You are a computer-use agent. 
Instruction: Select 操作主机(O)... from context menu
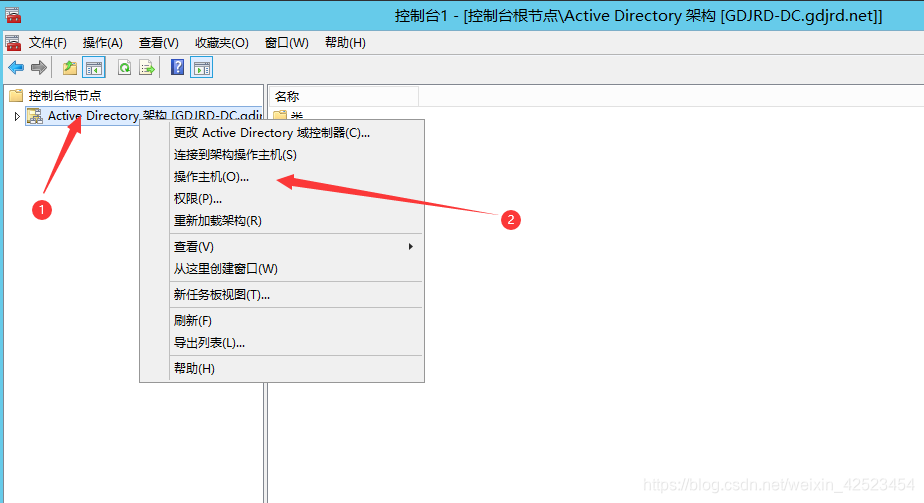pyautogui.click(x=282, y=177)
